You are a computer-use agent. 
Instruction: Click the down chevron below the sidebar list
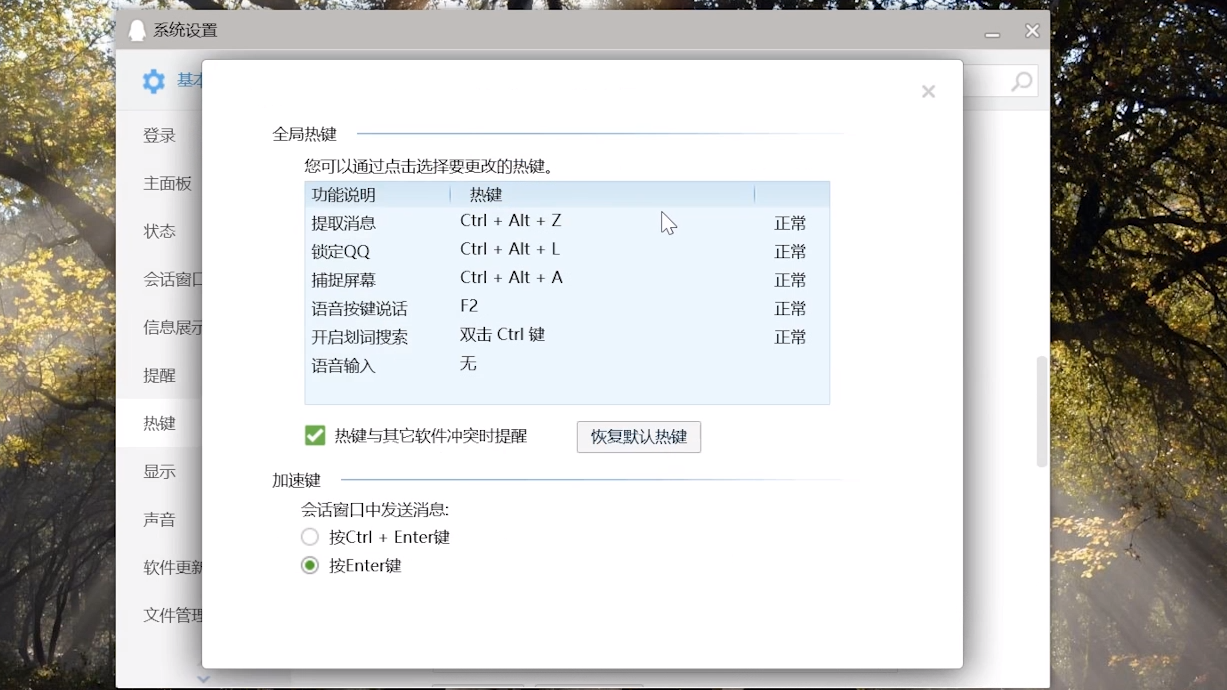tap(203, 679)
